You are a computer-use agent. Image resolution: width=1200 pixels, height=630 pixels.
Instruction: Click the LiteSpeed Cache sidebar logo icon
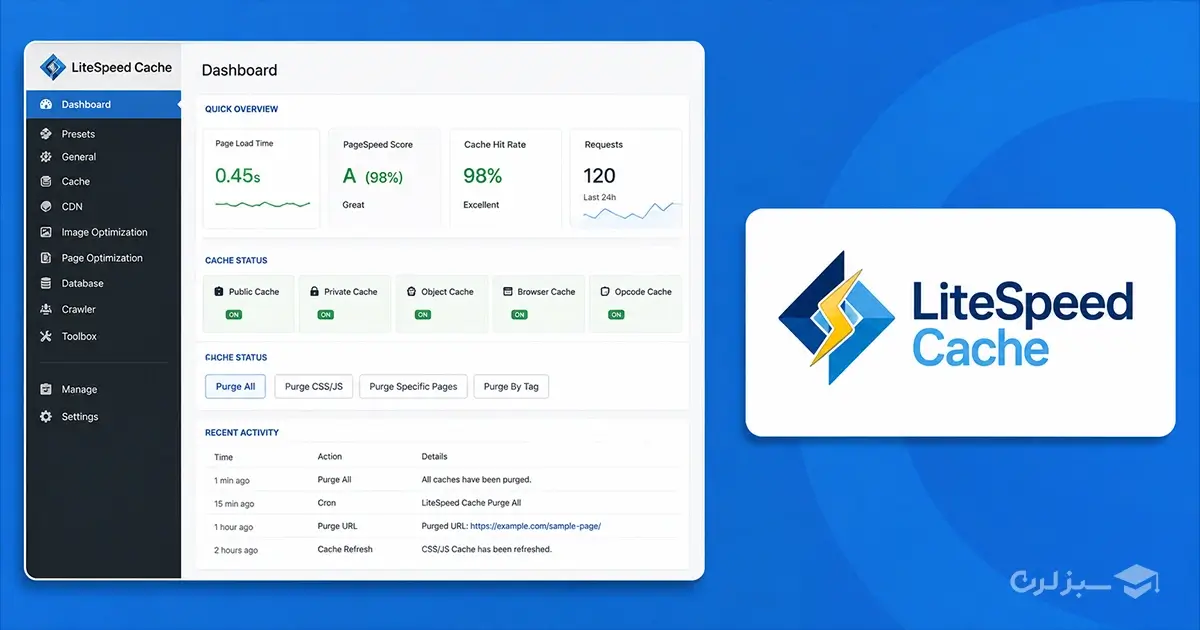tap(52, 68)
